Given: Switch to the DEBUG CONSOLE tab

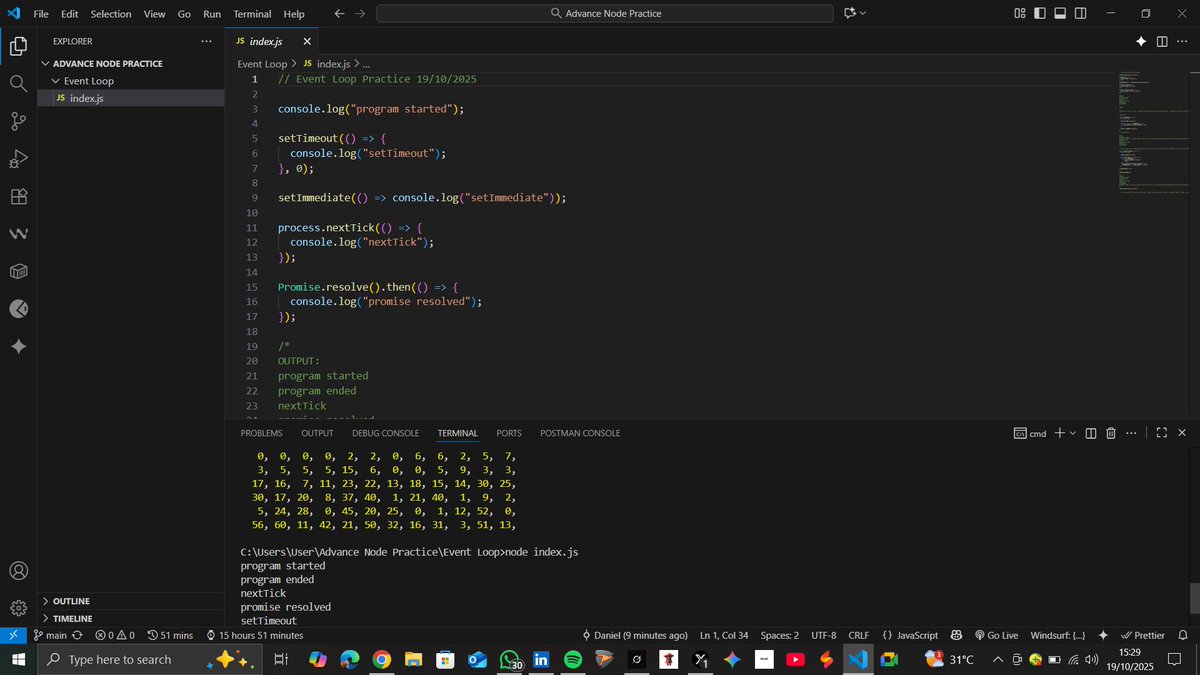Looking at the screenshot, I should point(385,433).
